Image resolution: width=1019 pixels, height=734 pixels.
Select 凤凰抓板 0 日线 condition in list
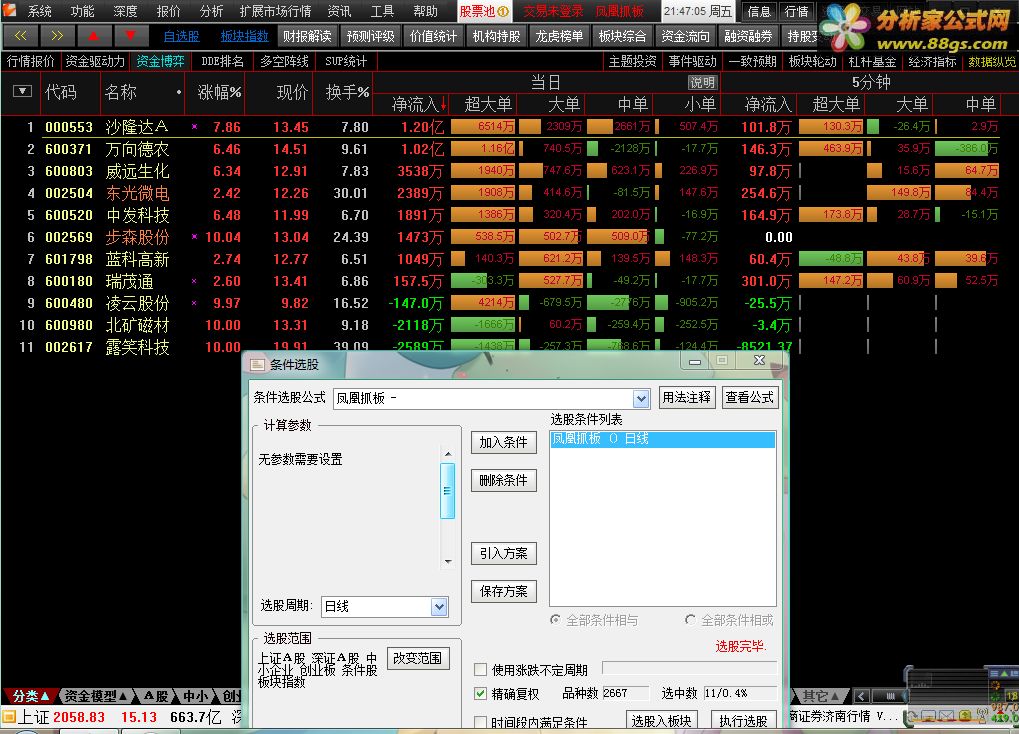coord(662,439)
